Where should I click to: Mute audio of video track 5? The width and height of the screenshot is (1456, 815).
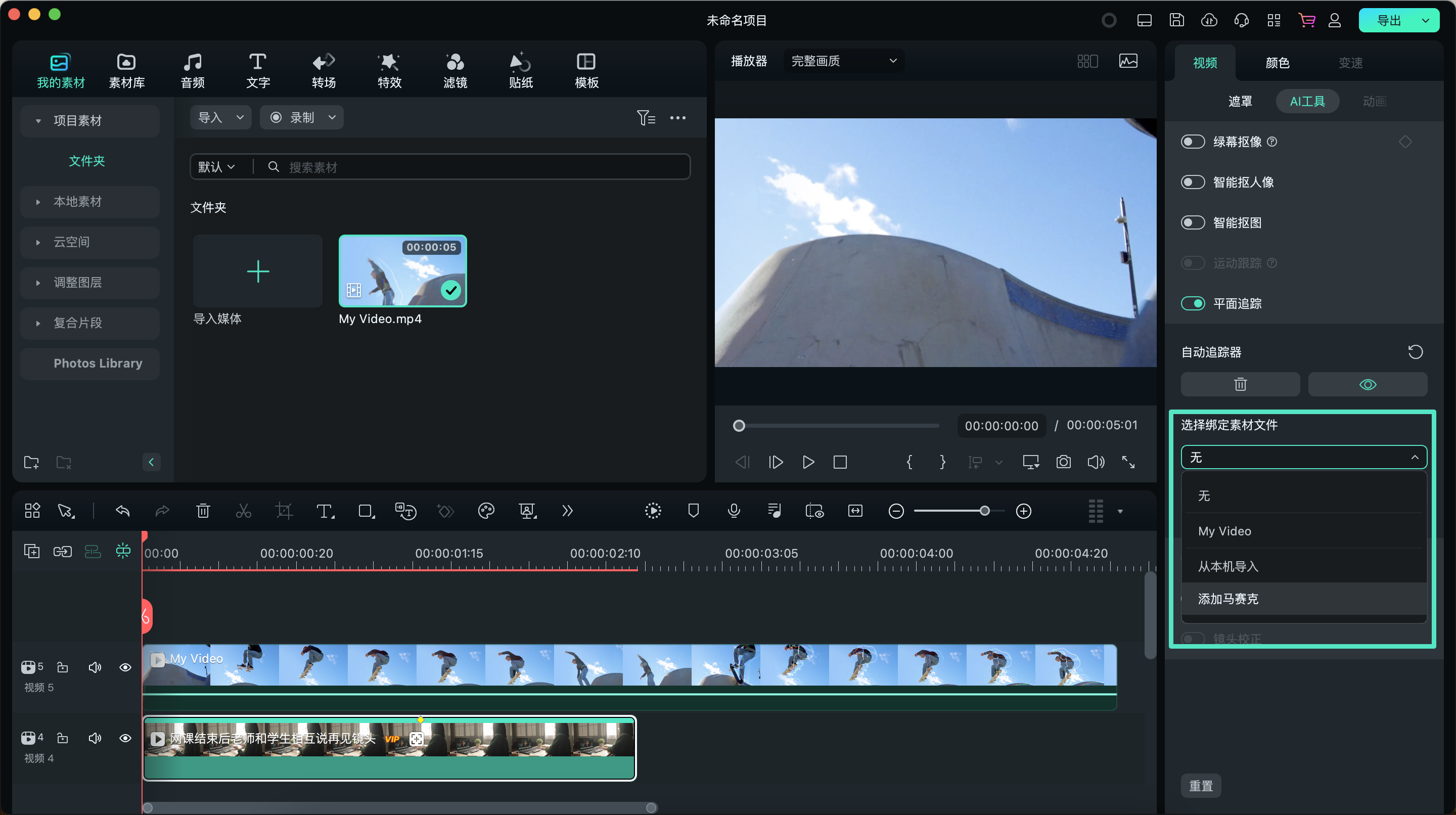click(x=95, y=667)
